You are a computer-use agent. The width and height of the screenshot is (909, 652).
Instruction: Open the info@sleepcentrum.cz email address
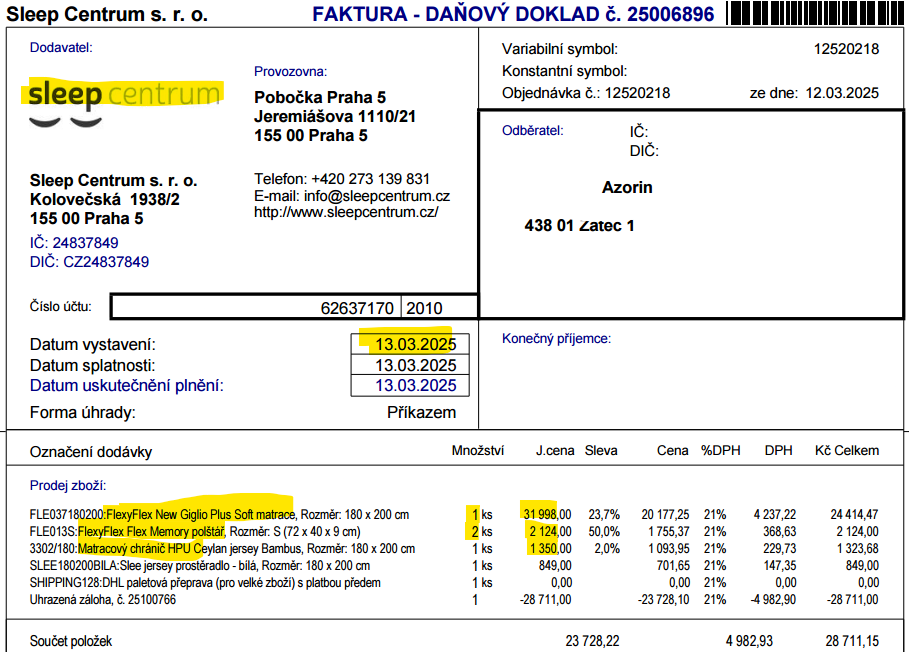(377, 196)
